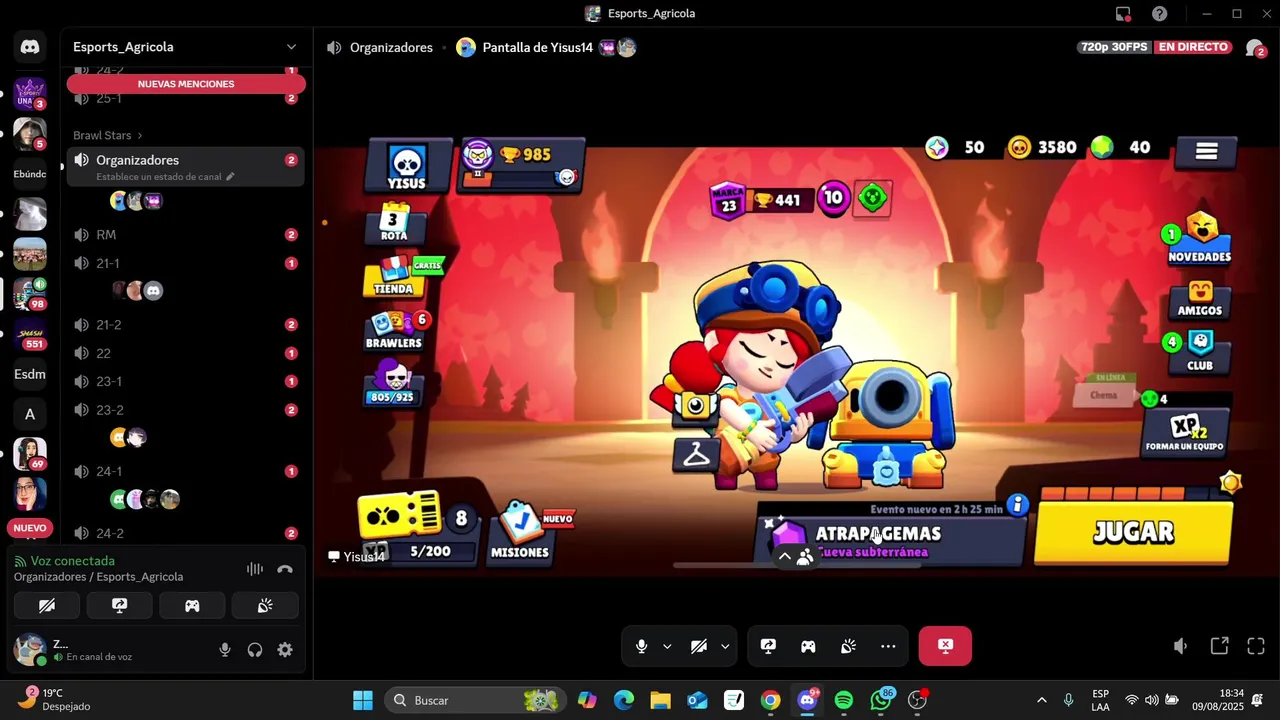Turn on camera in voice panel

(x=47, y=605)
